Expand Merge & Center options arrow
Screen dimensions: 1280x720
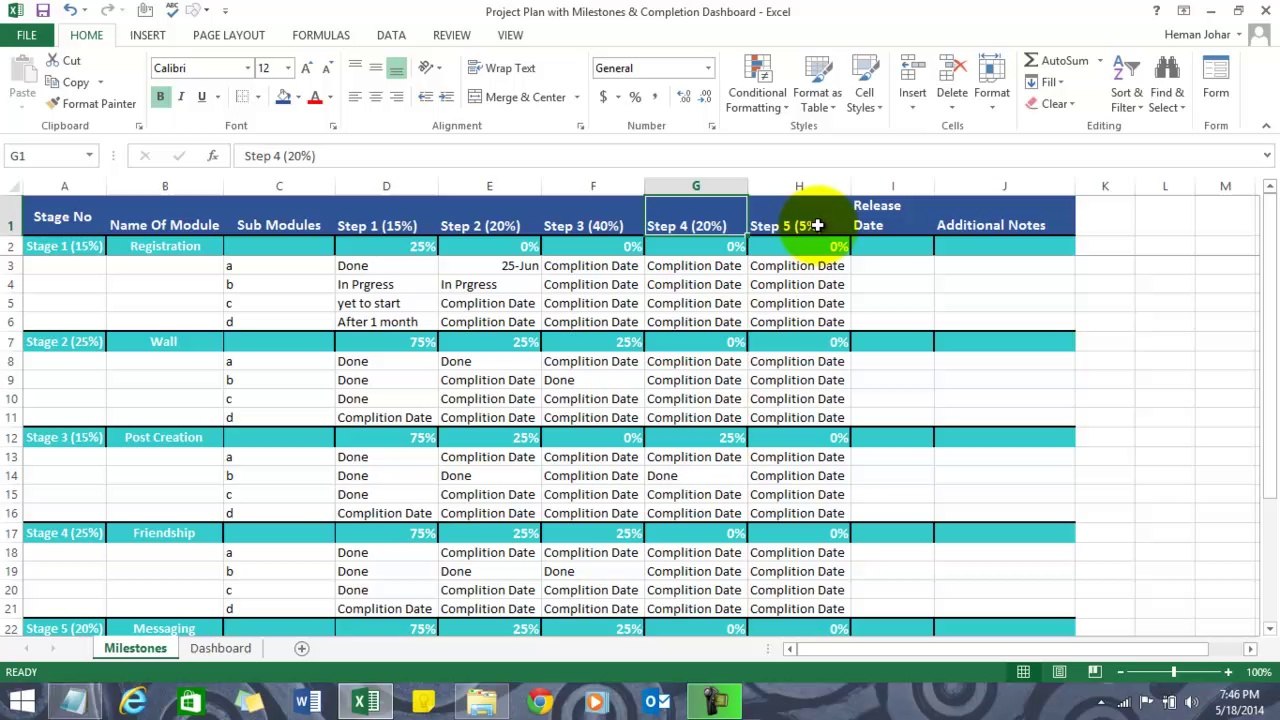(x=577, y=97)
